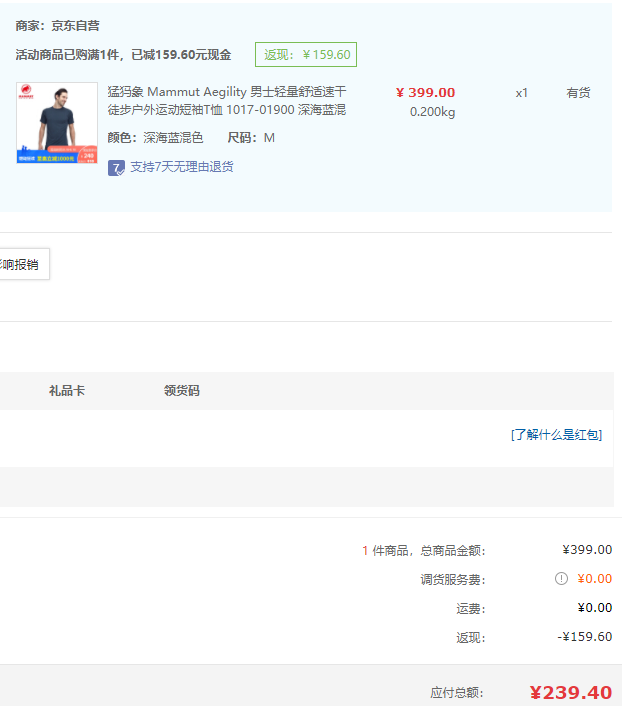
Task: Switch to the 礼品卡 tab
Action: [67, 390]
